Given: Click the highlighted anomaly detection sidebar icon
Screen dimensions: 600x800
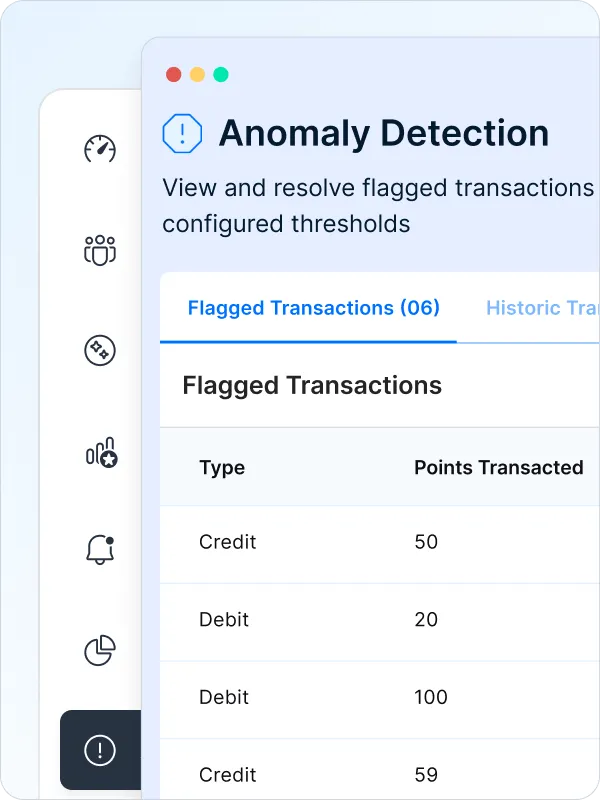Looking at the screenshot, I should point(100,751).
